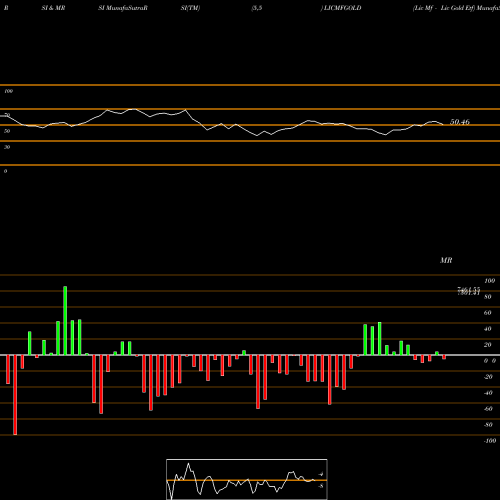Click the MR axis label -60
Screen dimensions: 500x500
[x=488, y=409]
